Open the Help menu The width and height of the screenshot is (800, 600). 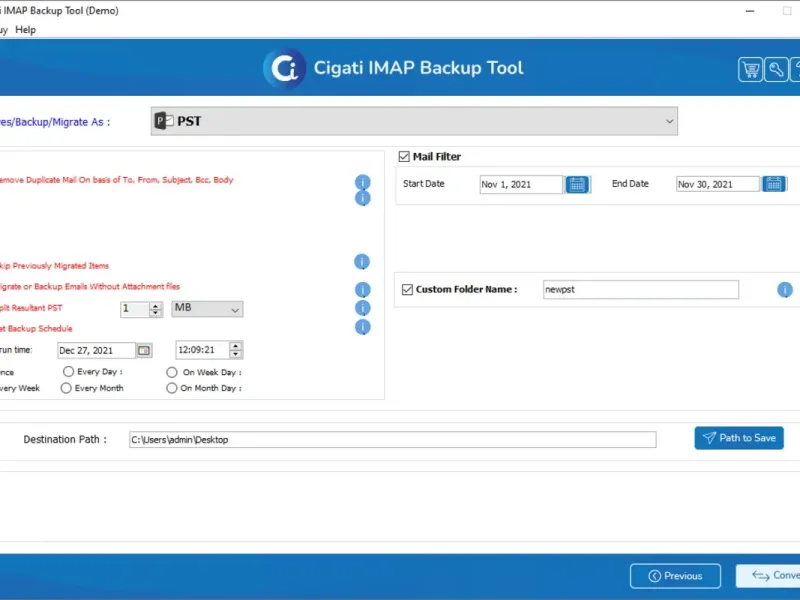coord(26,30)
